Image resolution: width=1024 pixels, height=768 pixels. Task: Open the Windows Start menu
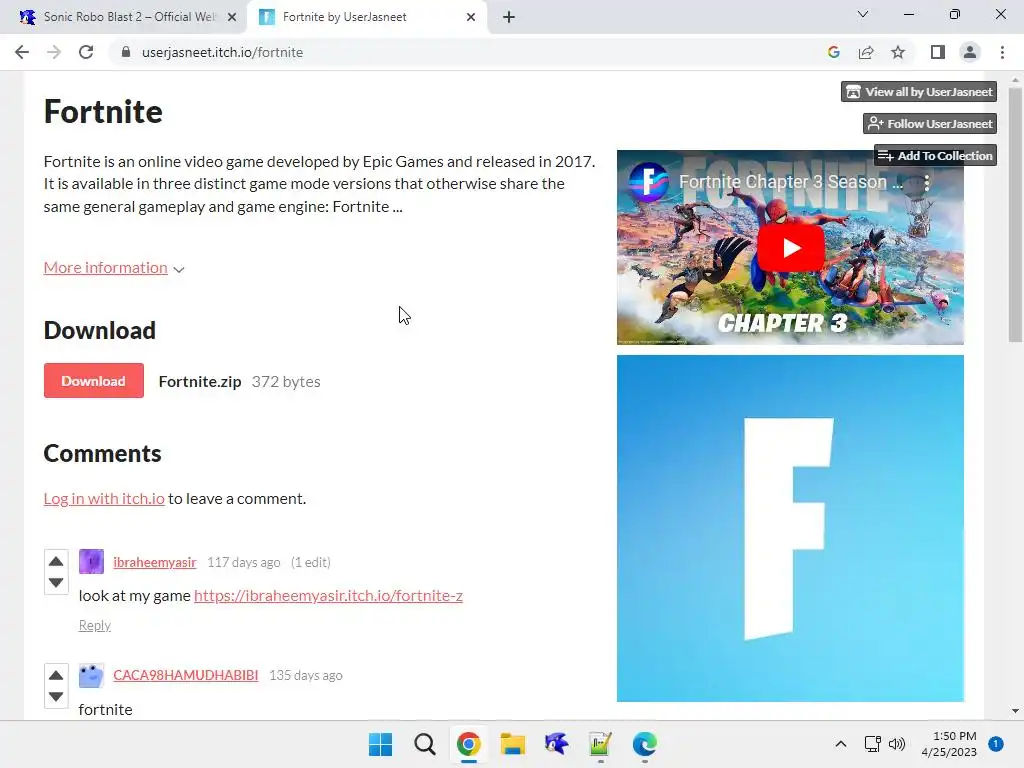[x=381, y=744]
